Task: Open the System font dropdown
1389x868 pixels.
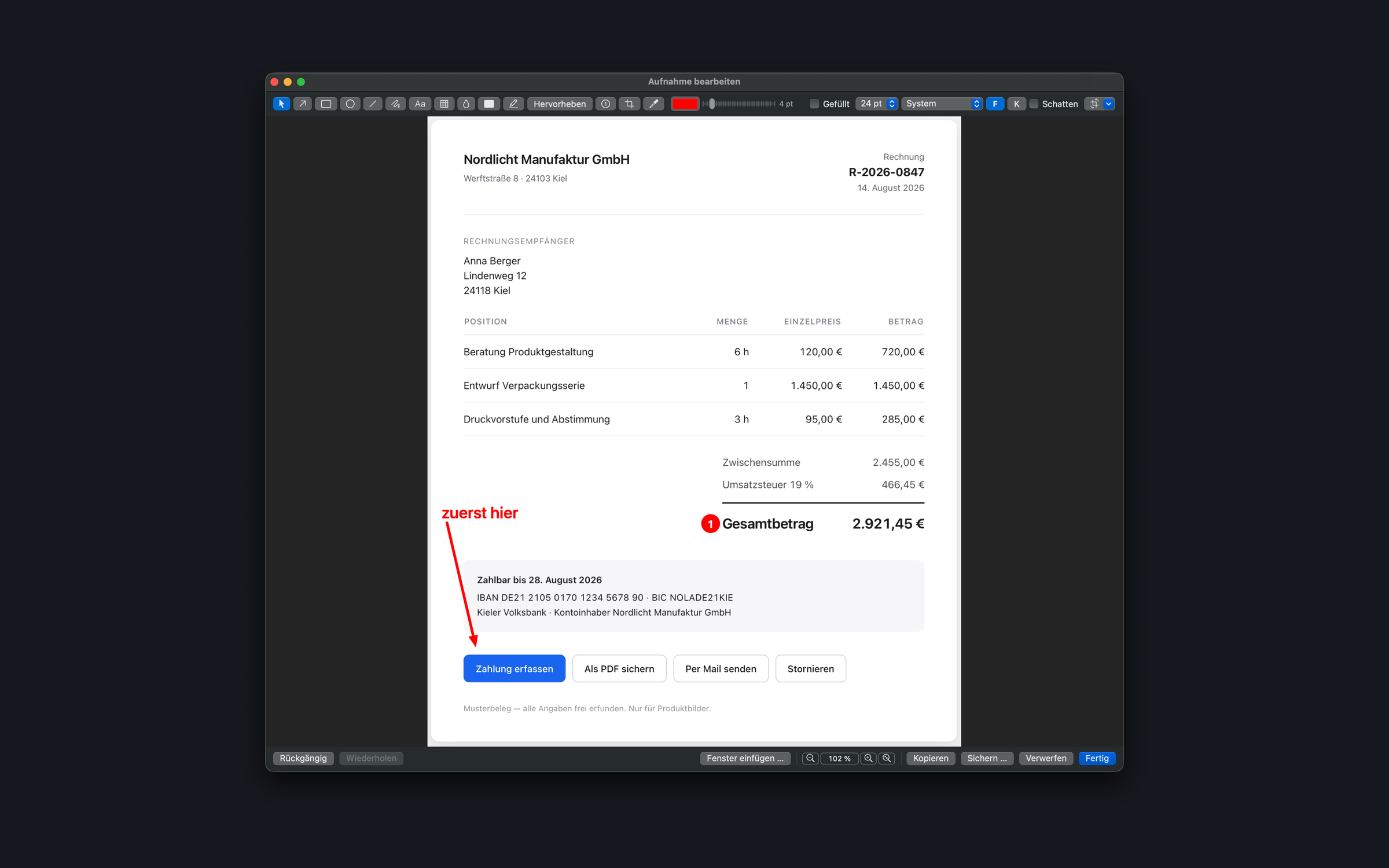Action: tap(942, 104)
